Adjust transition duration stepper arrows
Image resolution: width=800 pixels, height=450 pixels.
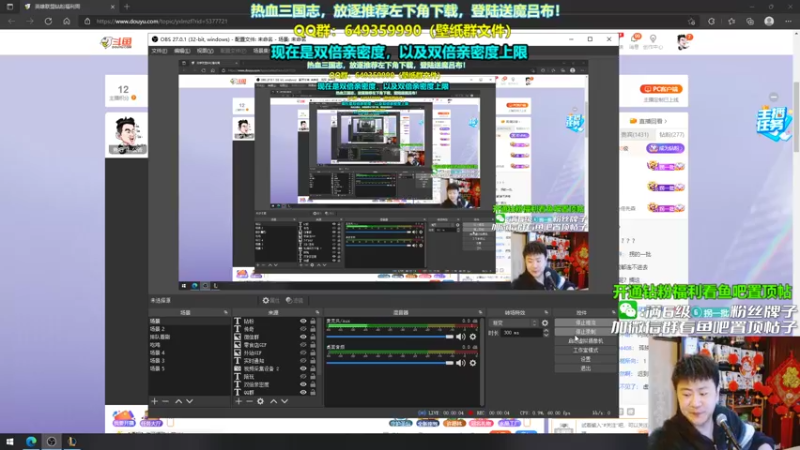(545, 333)
